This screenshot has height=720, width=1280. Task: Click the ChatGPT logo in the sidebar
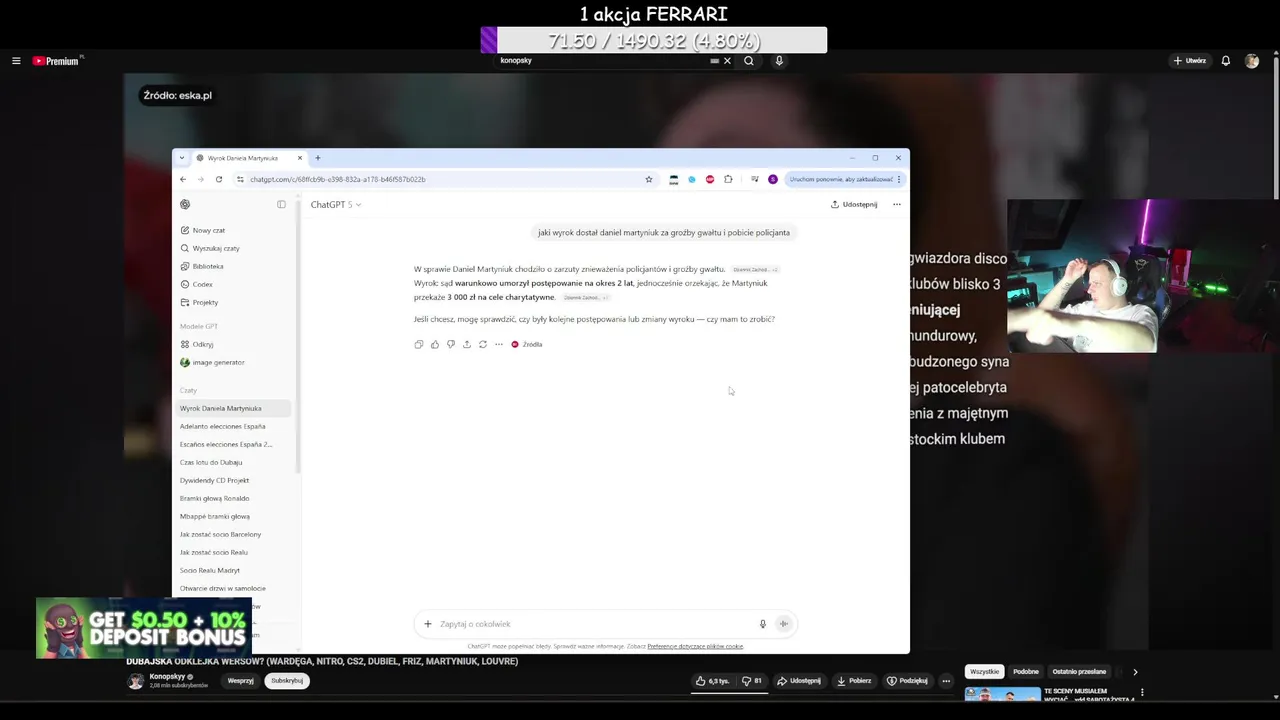click(185, 204)
